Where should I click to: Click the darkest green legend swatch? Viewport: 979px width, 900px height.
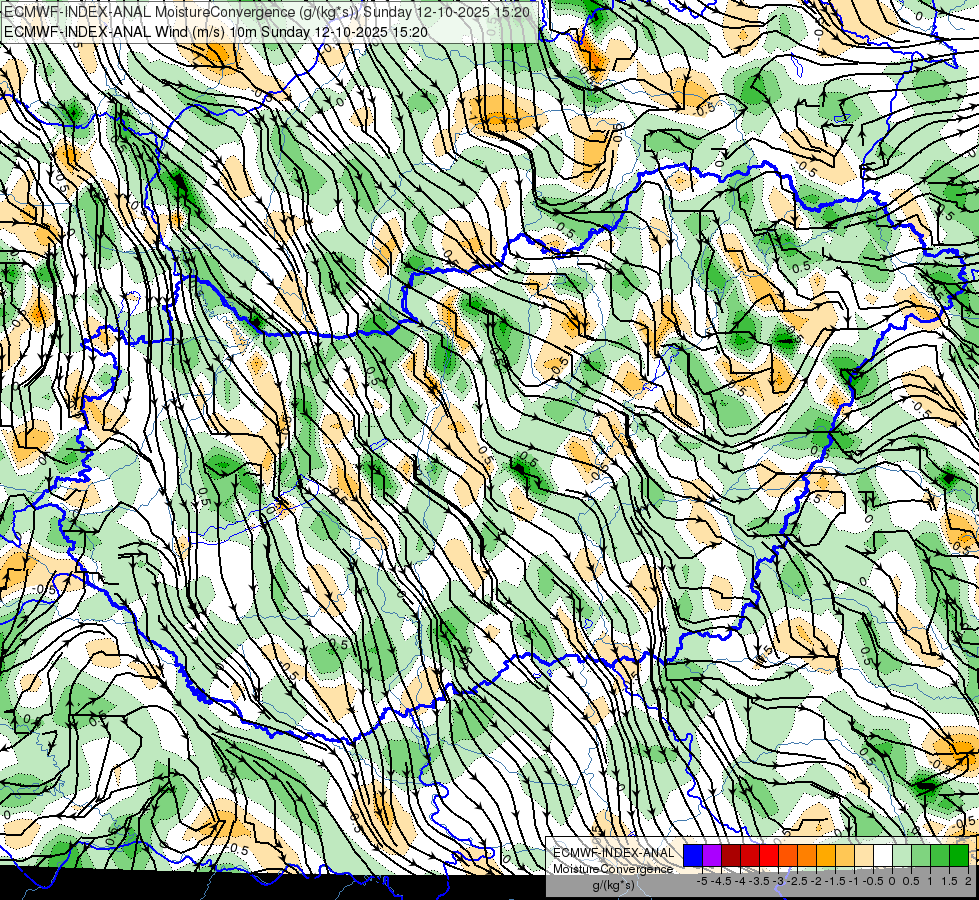click(x=959, y=856)
